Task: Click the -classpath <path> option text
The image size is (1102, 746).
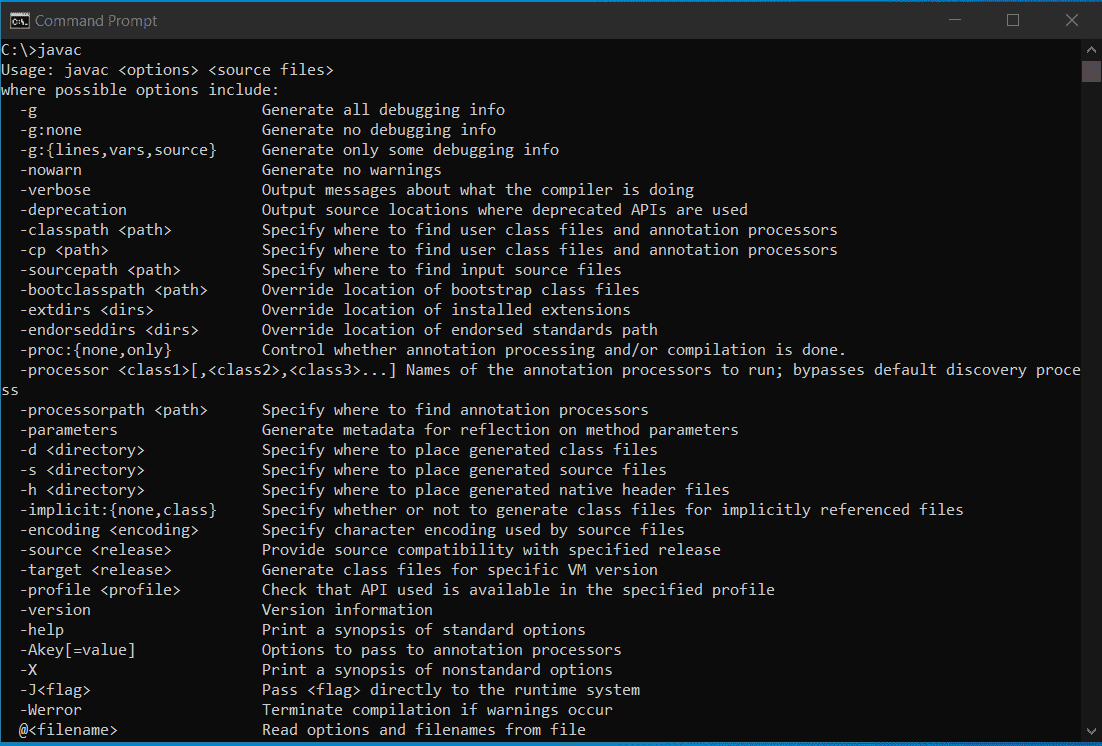Action: [x=96, y=229]
